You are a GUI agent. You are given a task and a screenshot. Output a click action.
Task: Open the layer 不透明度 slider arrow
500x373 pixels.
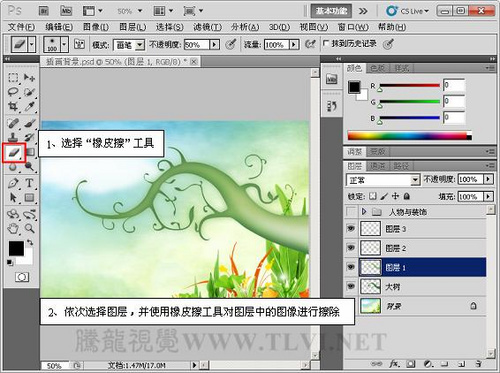pyautogui.click(x=488, y=179)
